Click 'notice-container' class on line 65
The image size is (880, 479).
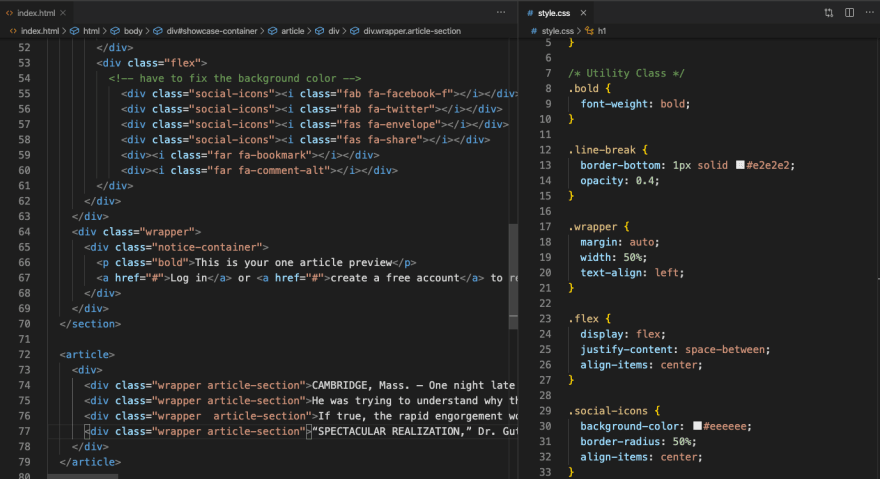[x=207, y=247]
